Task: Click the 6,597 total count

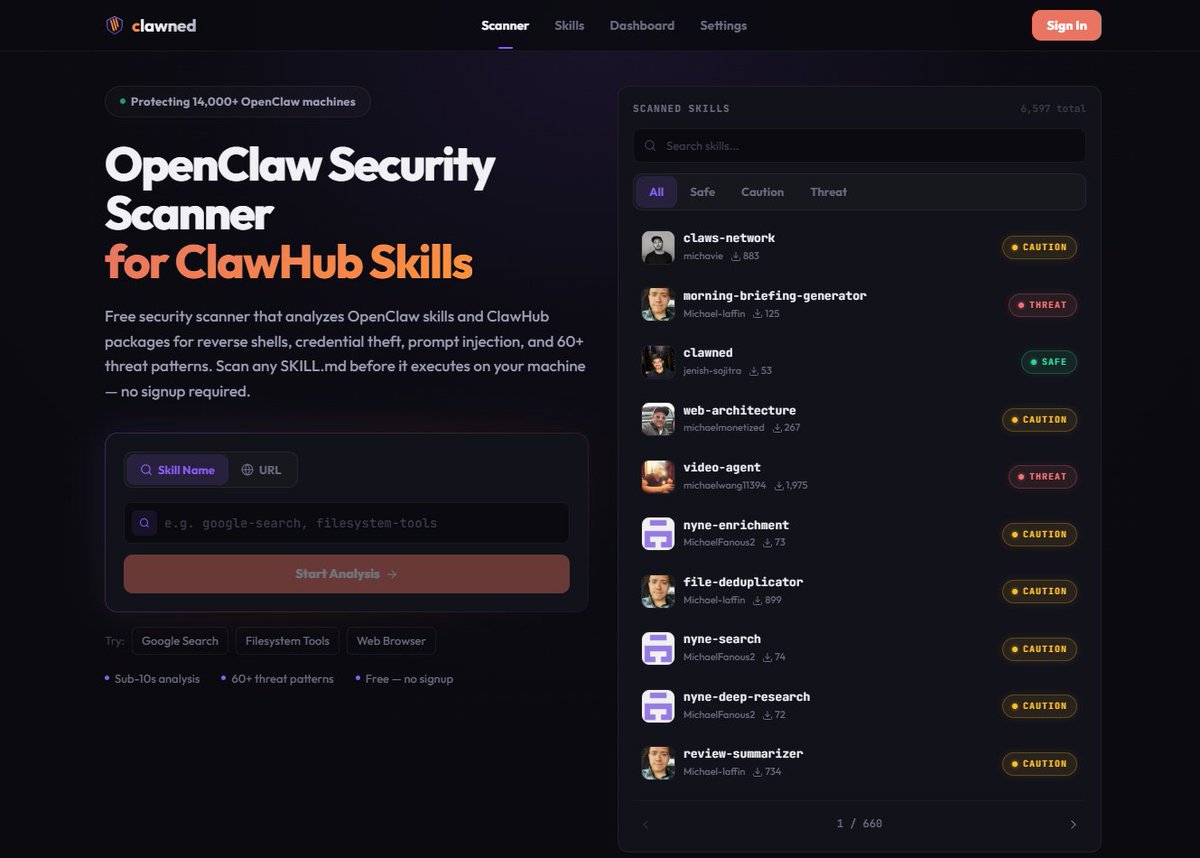Action: coord(1053,109)
